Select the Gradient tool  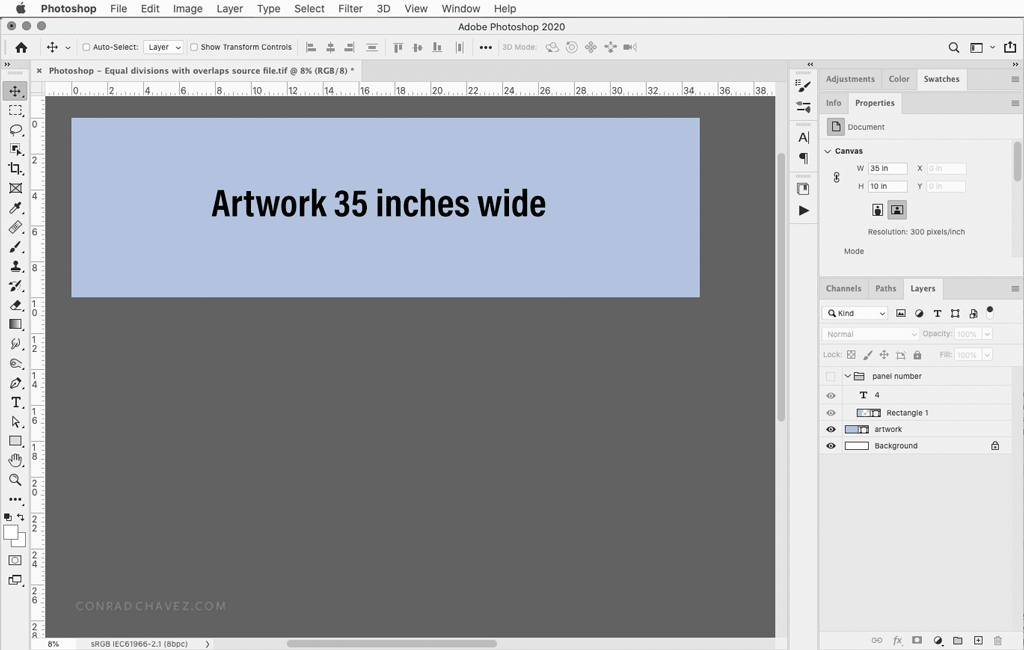(x=16, y=324)
